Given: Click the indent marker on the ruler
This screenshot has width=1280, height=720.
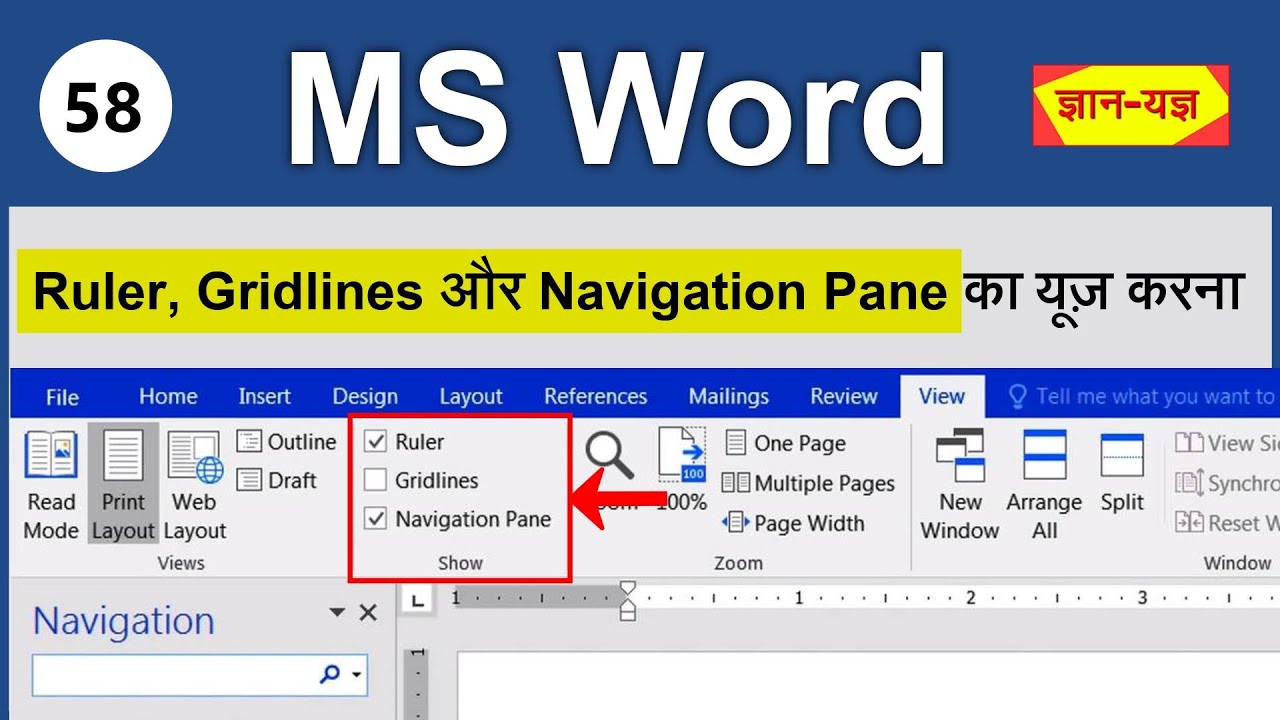Looking at the screenshot, I should coord(627,600).
